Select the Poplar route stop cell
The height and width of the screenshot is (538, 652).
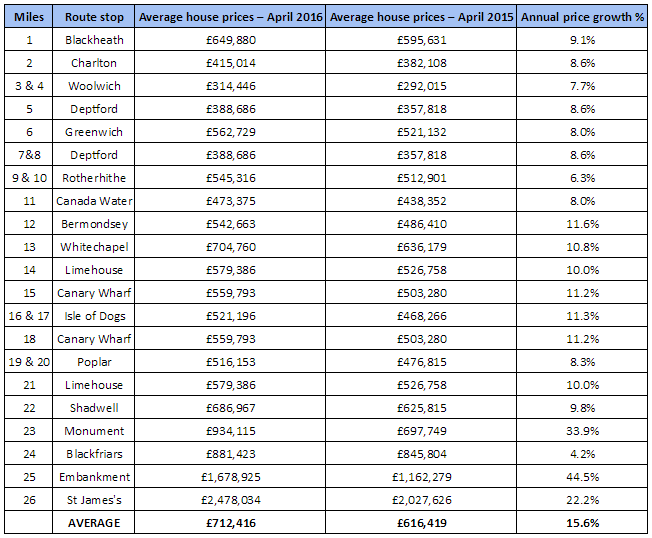pos(94,362)
